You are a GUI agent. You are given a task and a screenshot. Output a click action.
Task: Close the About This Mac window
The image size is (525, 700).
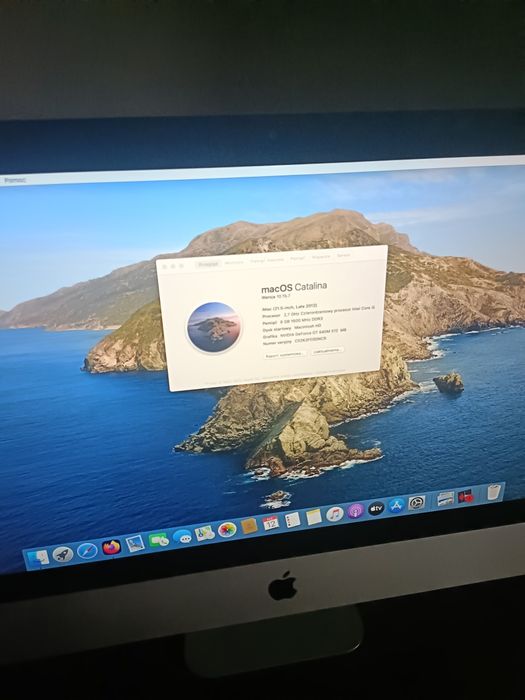pos(164,267)
